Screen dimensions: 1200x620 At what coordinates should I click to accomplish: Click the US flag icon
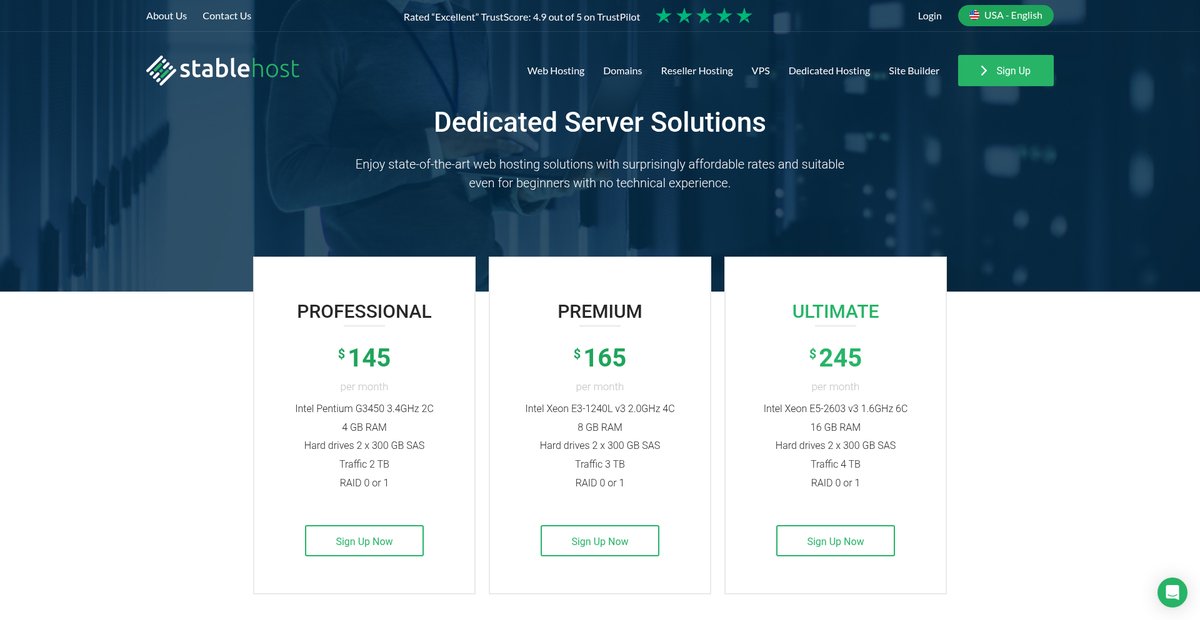coord(974,15)
